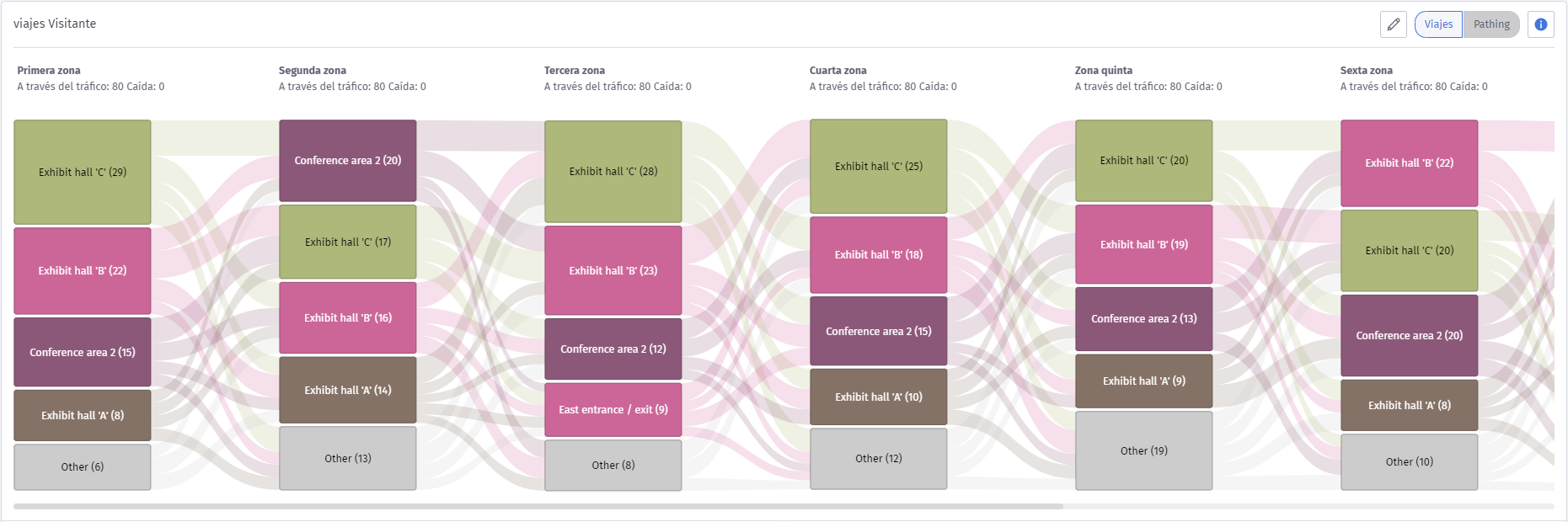
Task: Select Conference area 2 (20) in Segunda zona
Action: [x=348, y=161]
